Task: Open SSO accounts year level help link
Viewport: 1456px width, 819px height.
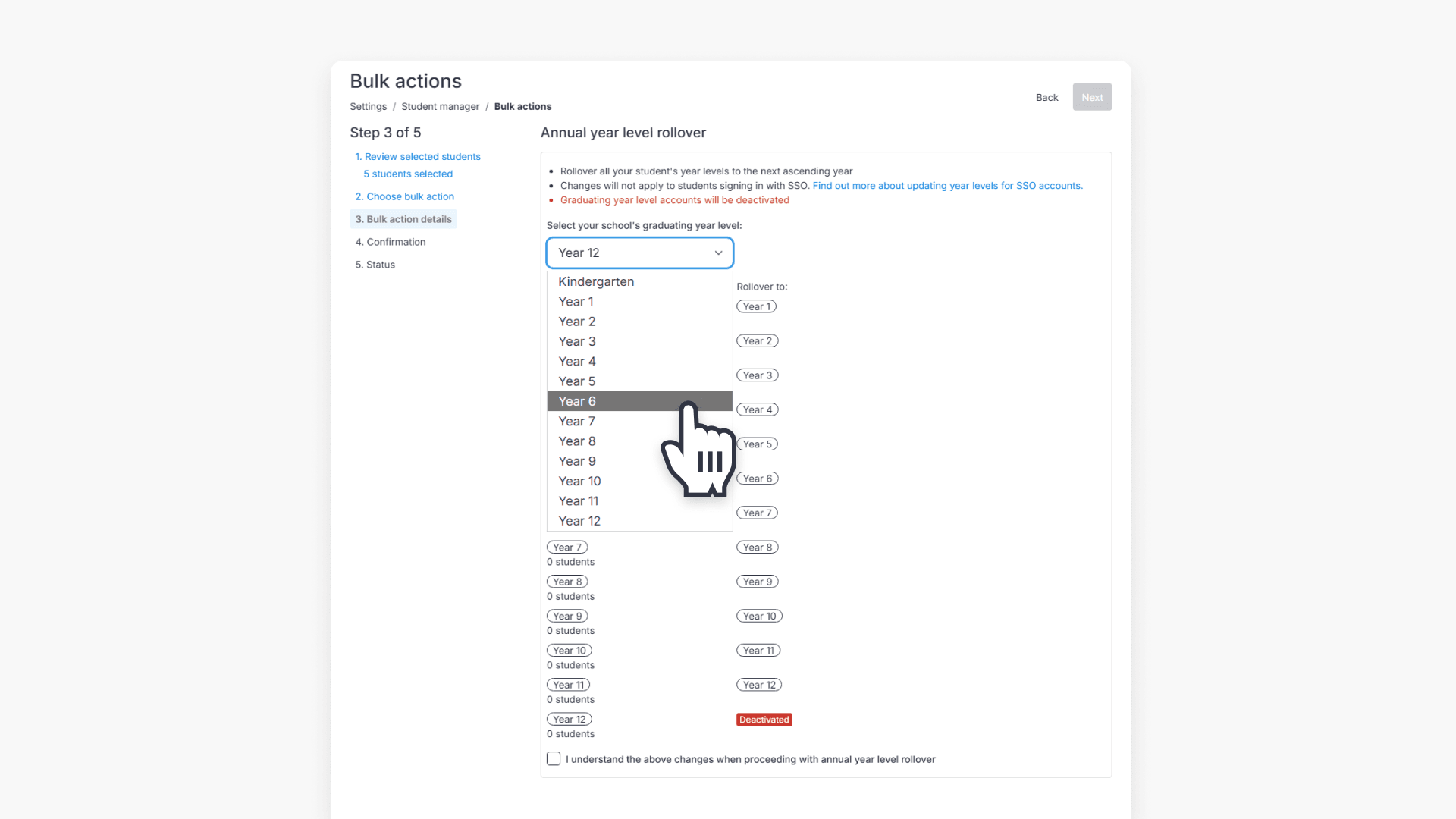Action: (x=947, y=186)
